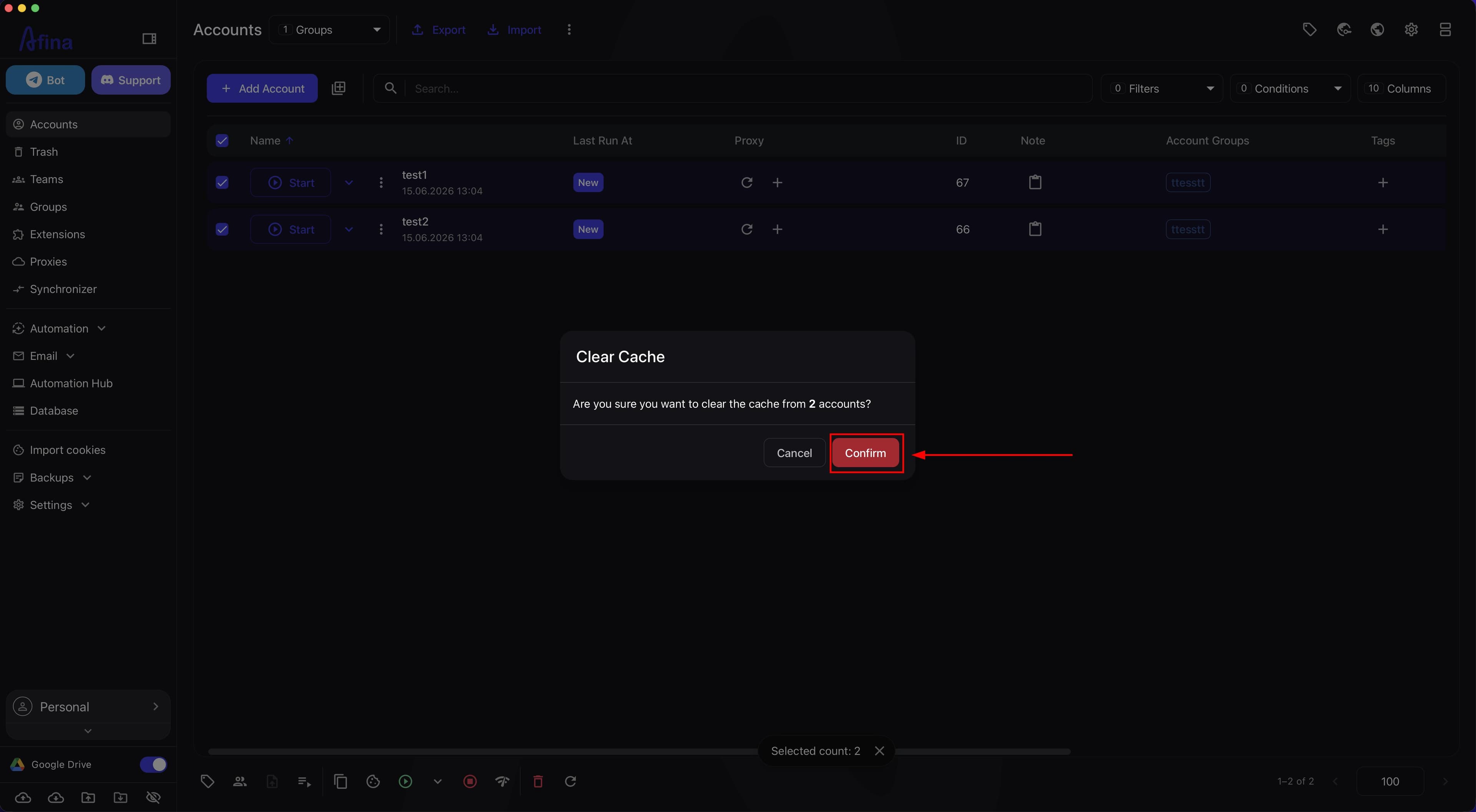Click the green play icon in bottom toolbar

405,781
